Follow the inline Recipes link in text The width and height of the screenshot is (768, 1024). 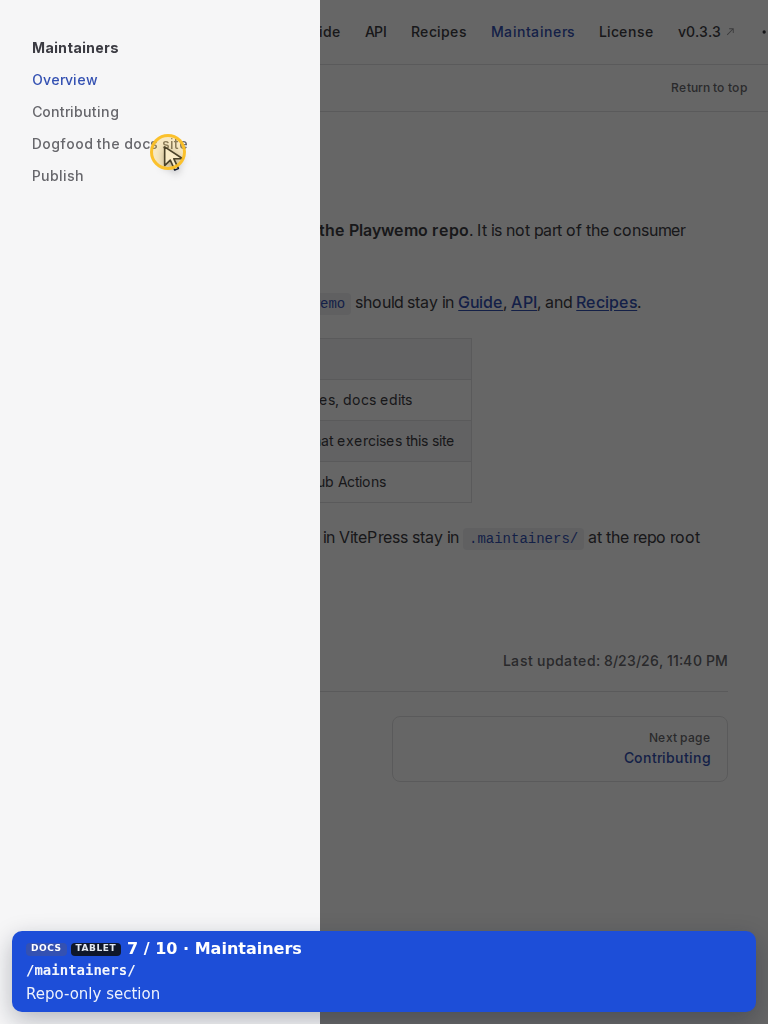606,302
